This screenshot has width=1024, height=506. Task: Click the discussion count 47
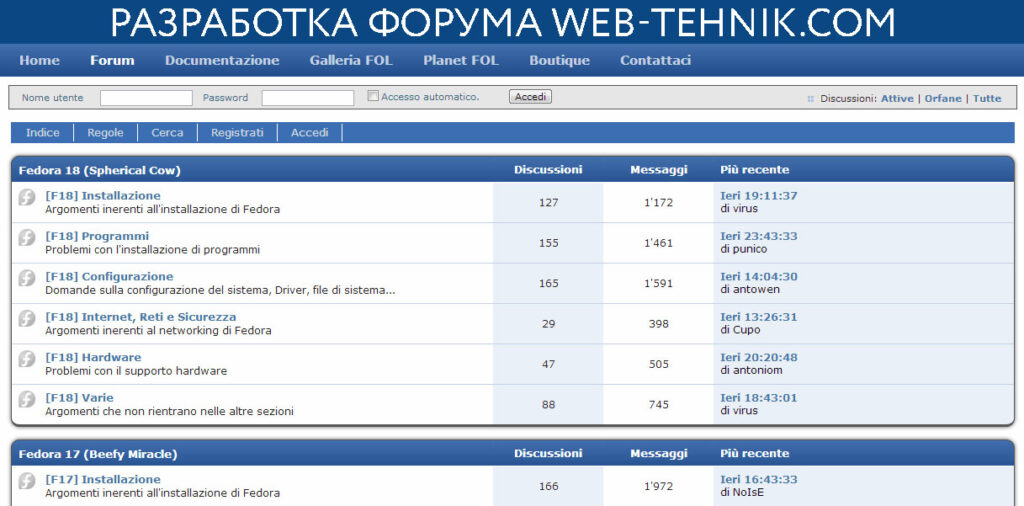click(x=549, y=365)
